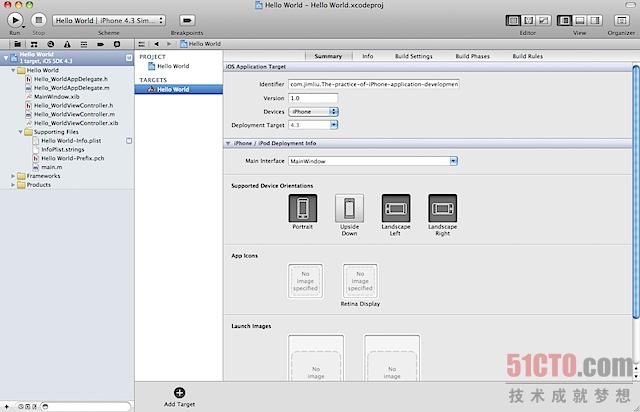Click the Run button in toolbar

(15, 20)
